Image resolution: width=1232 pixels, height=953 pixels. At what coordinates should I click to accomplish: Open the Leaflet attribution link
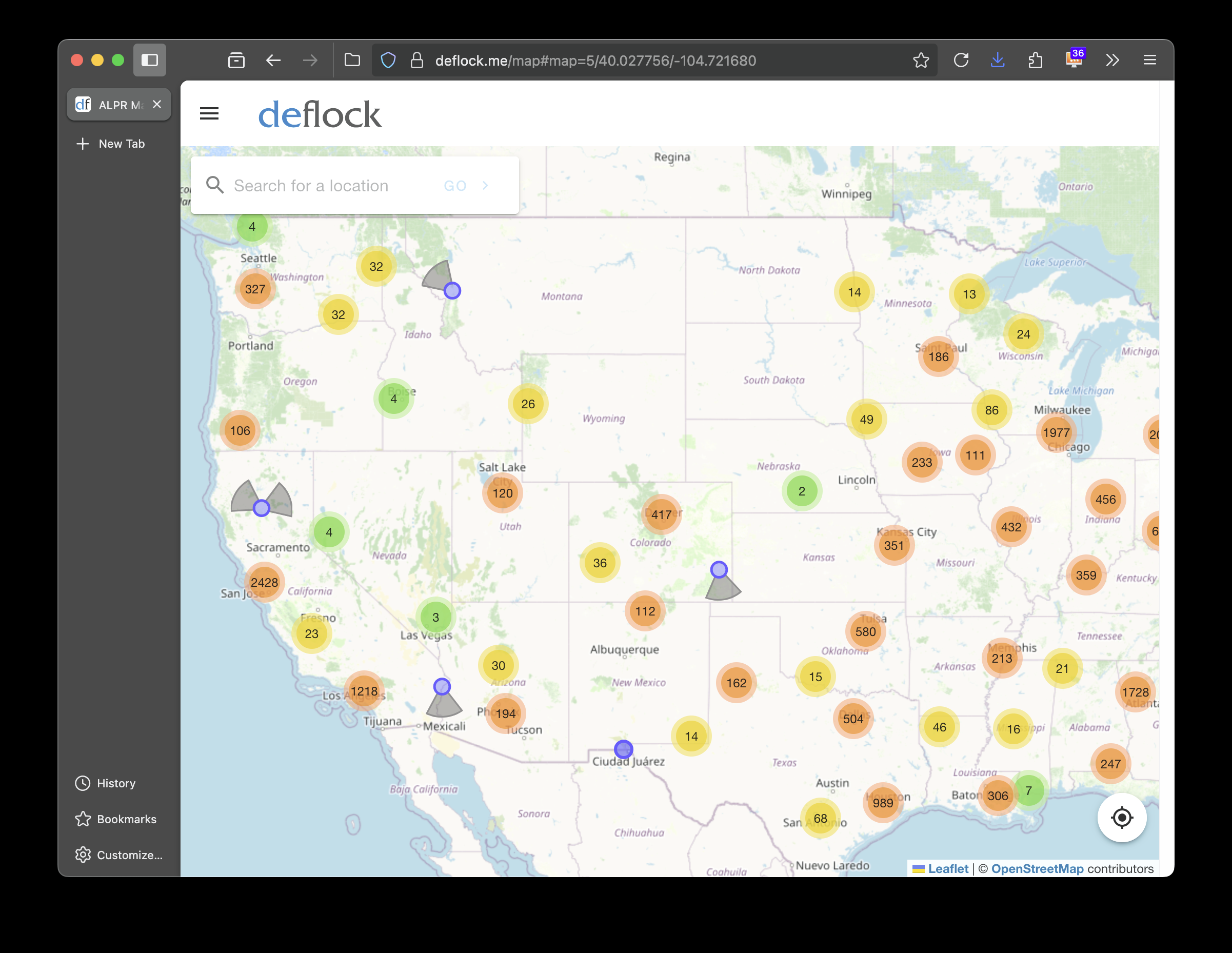(x=948, y=869)
